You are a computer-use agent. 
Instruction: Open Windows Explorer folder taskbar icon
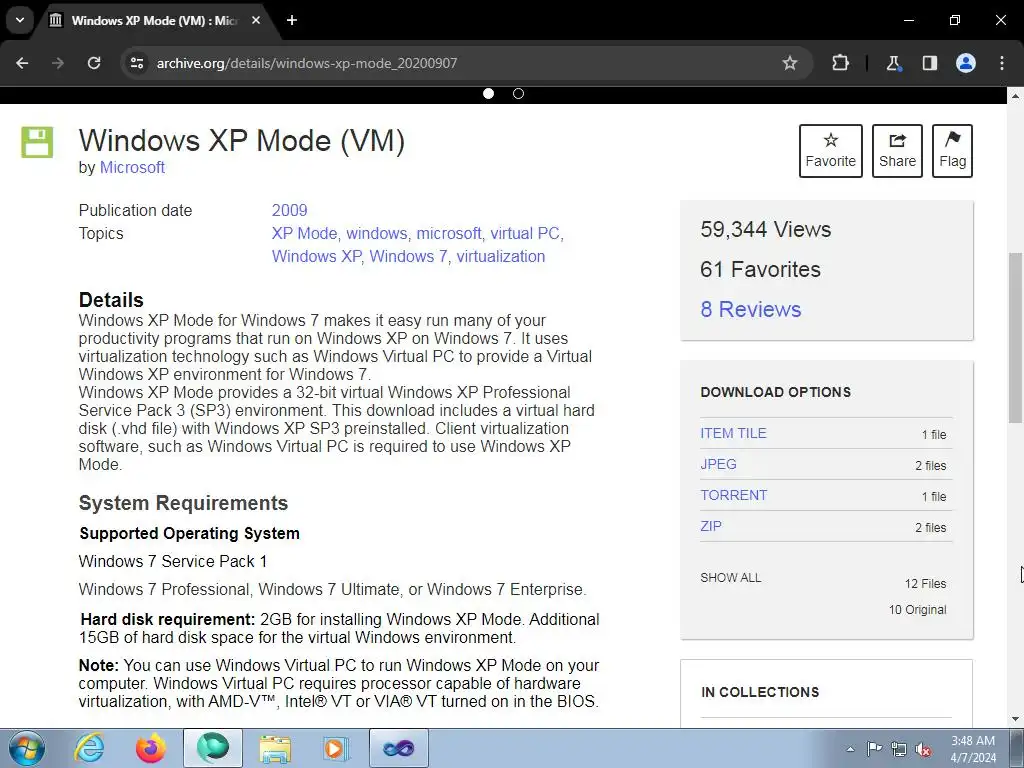coord(275,748)
